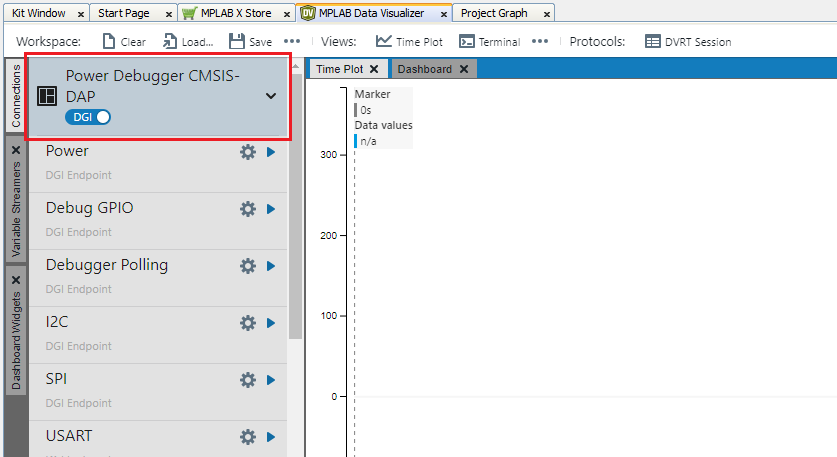Add a Time Plot view
The image size is (837, 457).
tap(409, 42)
